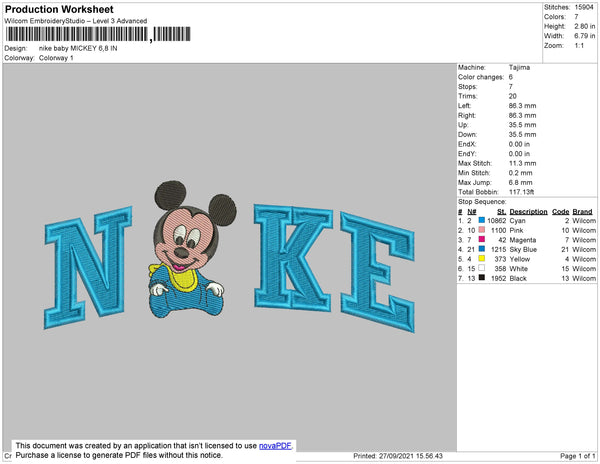Click the Stitches value 15904
This screenshot has height=464, width=600.
[x=584, y=7]
